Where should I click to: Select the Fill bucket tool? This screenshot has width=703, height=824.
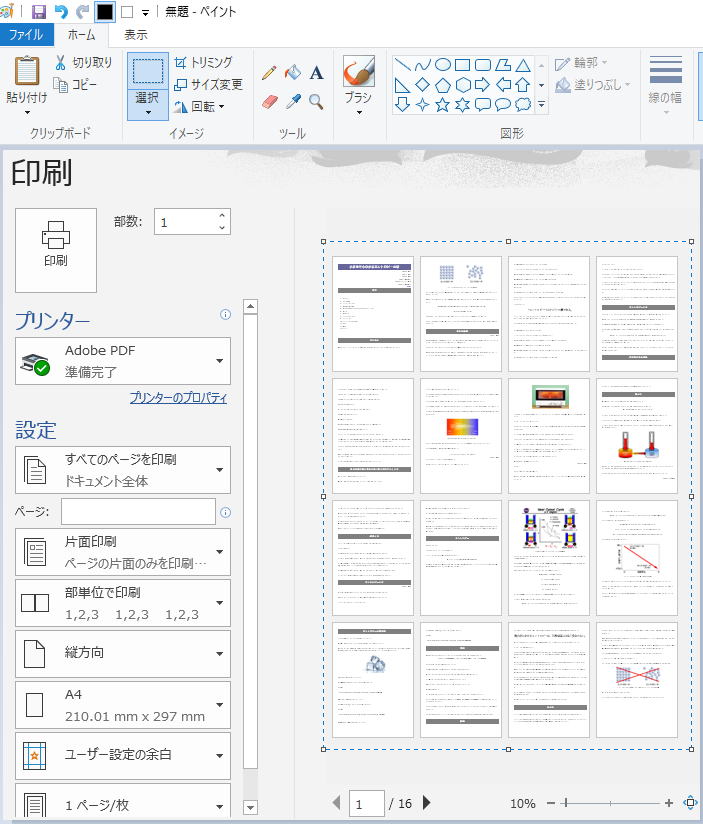pos(292,73)
